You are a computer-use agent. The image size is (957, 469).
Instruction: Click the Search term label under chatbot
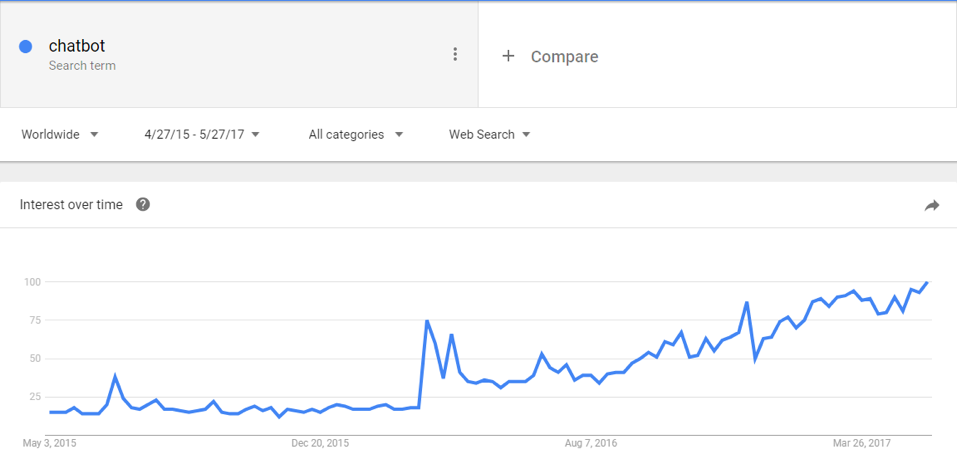[x=82, y=66]
